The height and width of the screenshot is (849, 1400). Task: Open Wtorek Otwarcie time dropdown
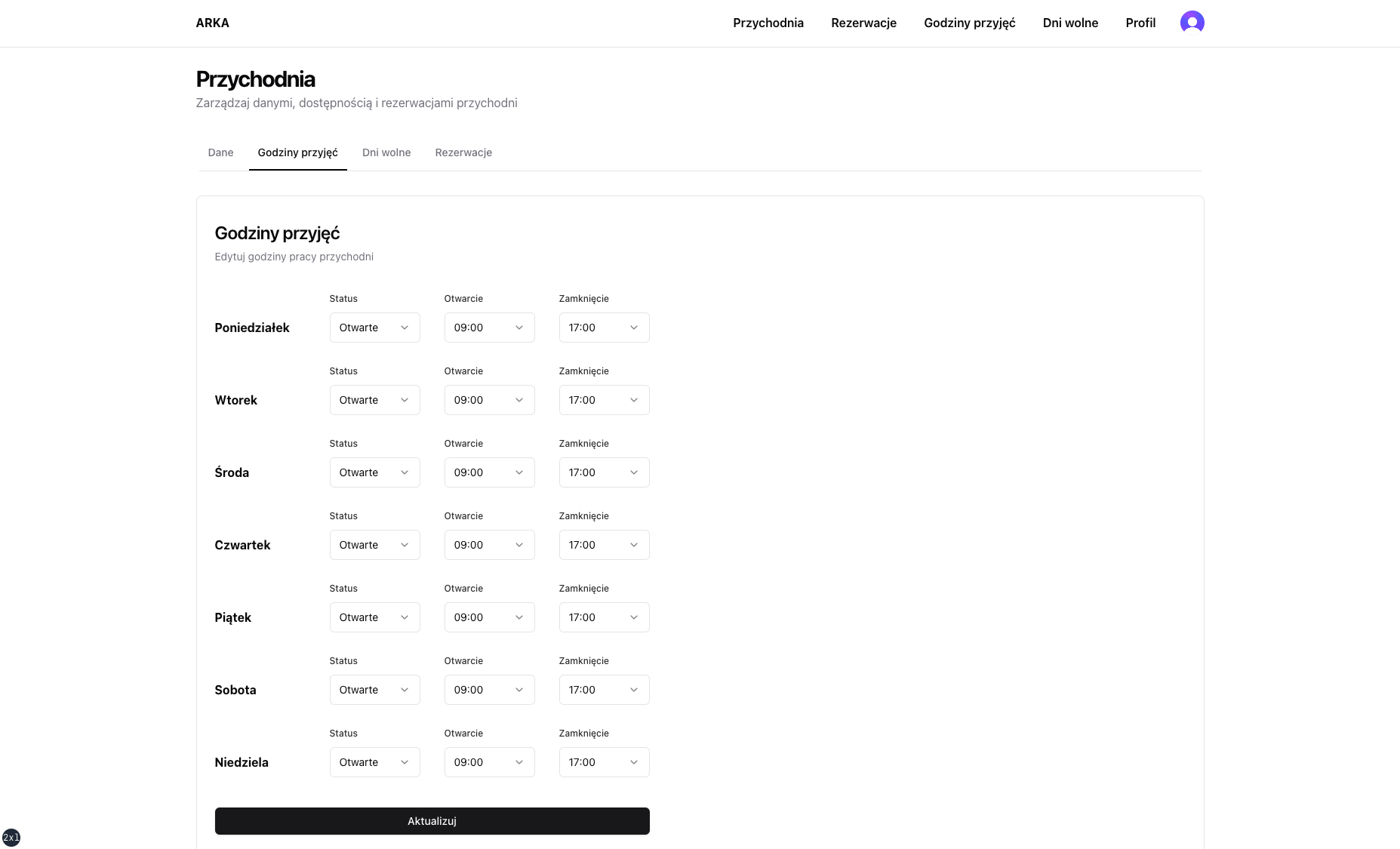[x=489, y=400]
